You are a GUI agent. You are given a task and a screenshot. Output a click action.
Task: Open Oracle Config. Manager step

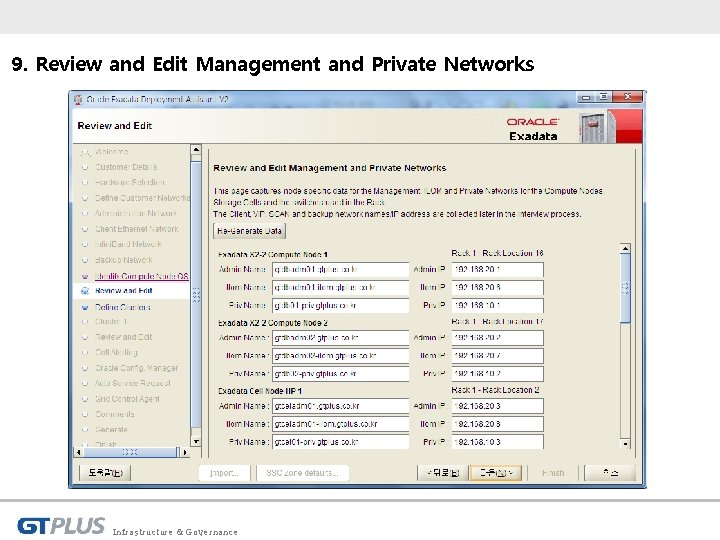136,368
